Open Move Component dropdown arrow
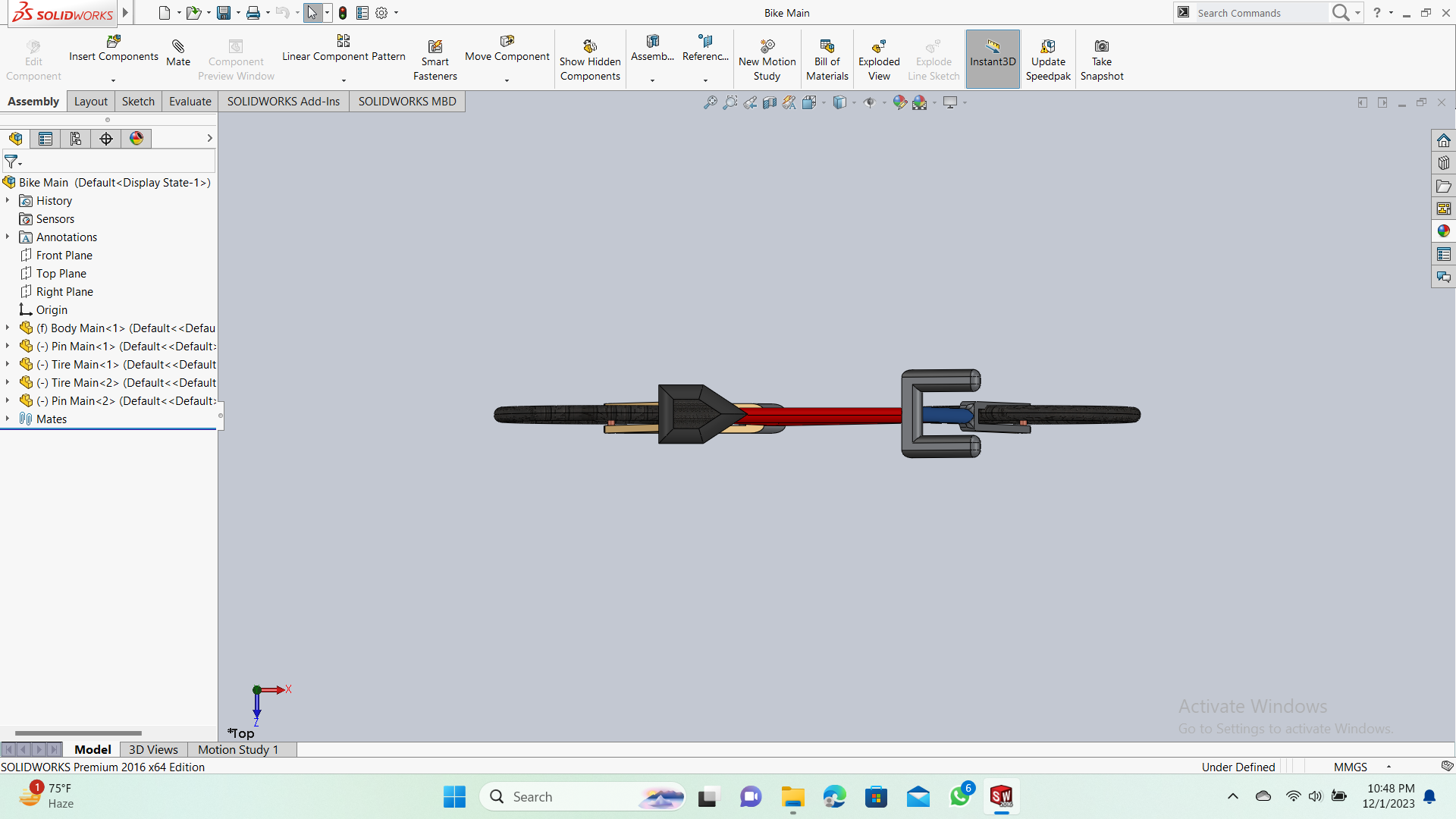 [507, 80]
